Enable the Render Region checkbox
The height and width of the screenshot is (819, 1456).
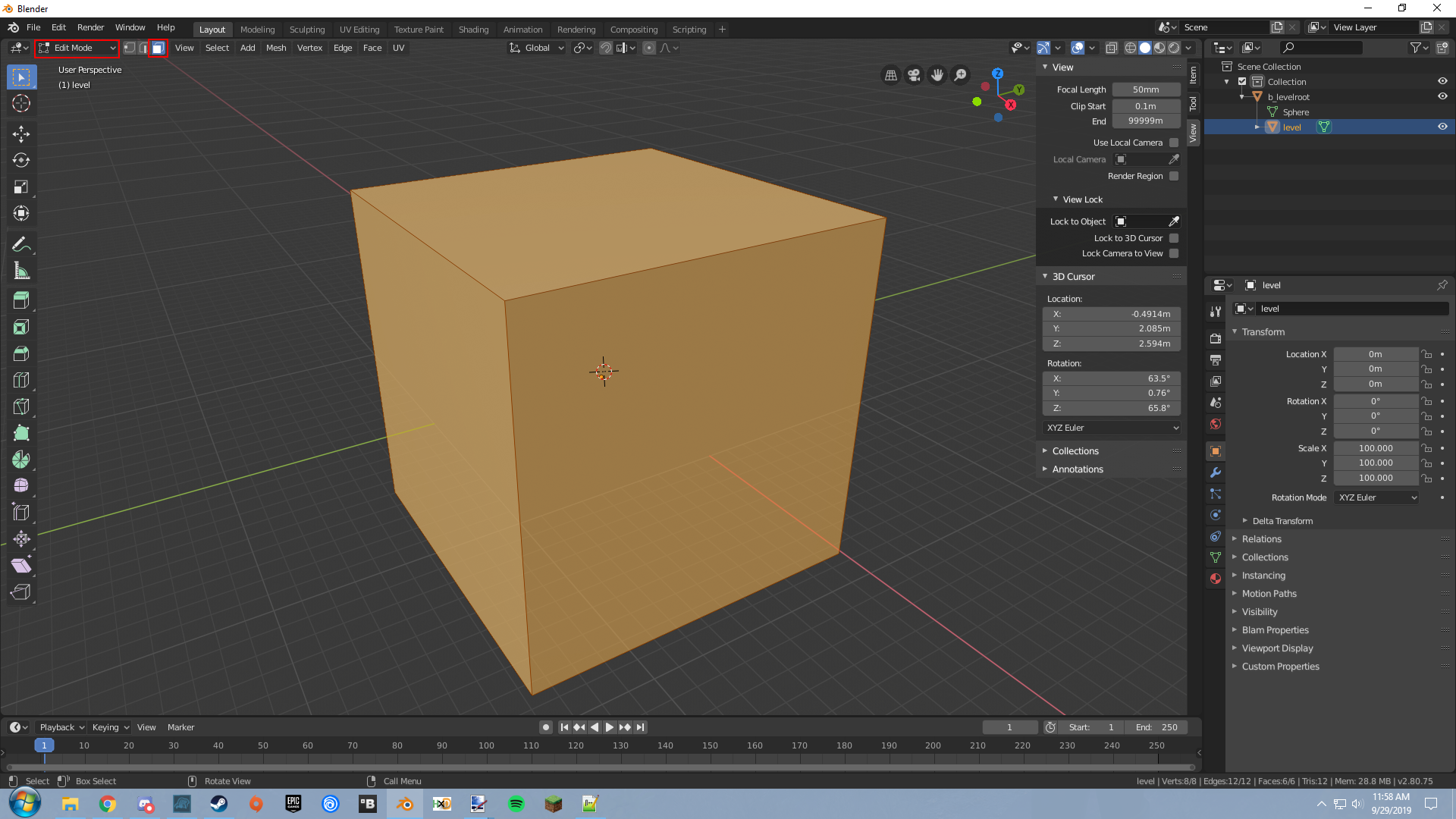[1174, 176]
